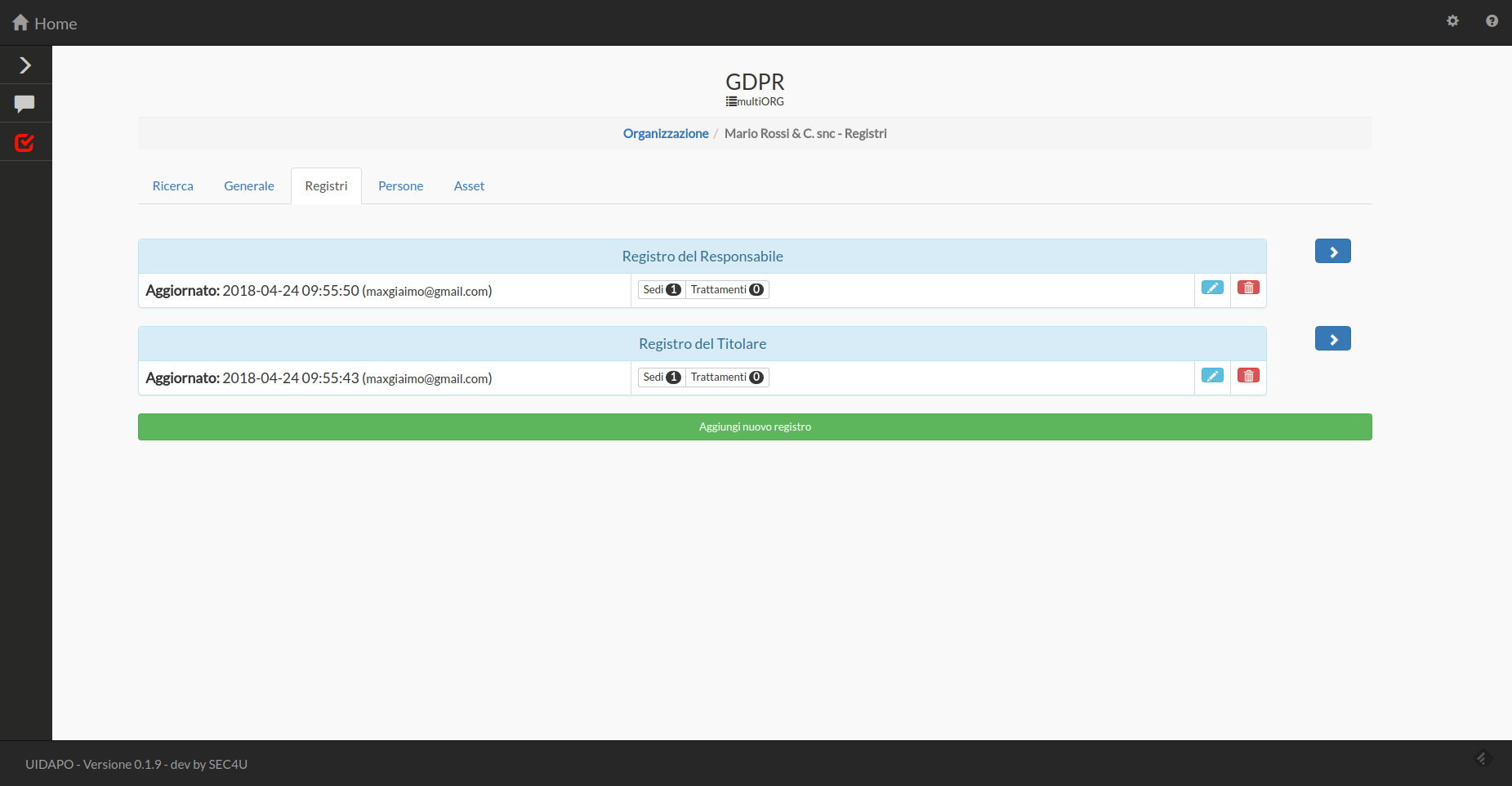Click the multiORG list icon label
The width and height of the screenshot is (1512, 786).
[x=755, y=101]
